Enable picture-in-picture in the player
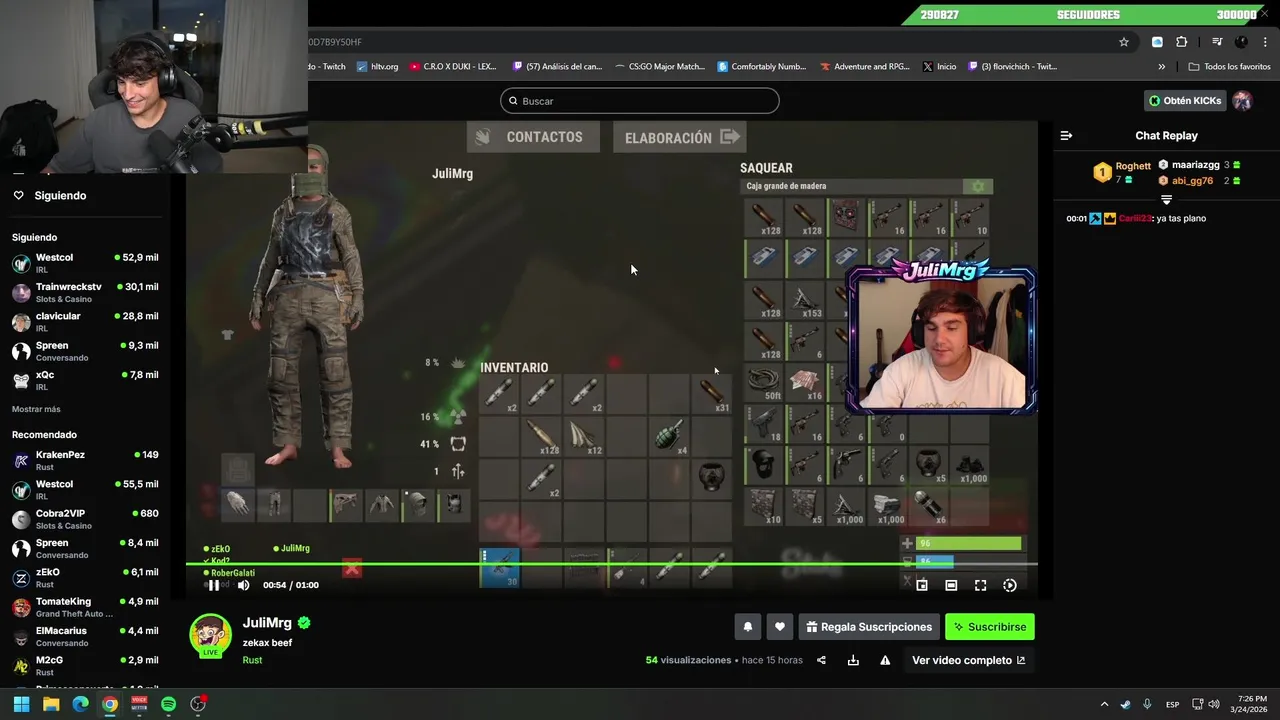This screenshot has height=720, width=1280. (922, 585)
